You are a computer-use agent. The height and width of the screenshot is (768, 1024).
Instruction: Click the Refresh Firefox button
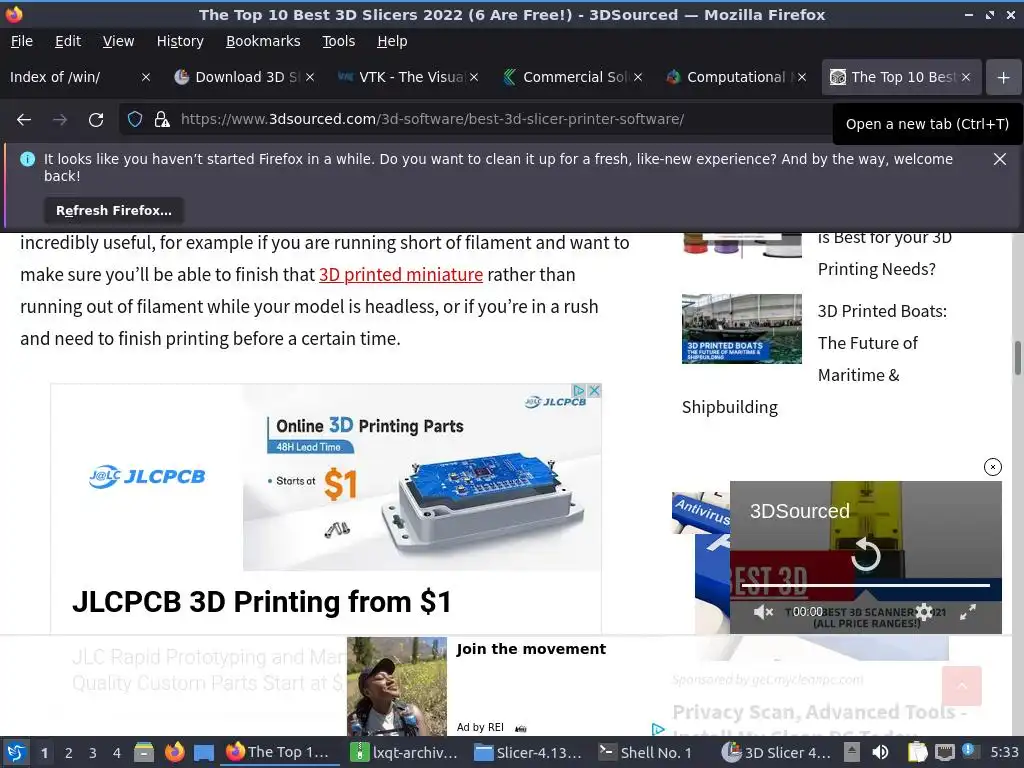tap(114, 210)
